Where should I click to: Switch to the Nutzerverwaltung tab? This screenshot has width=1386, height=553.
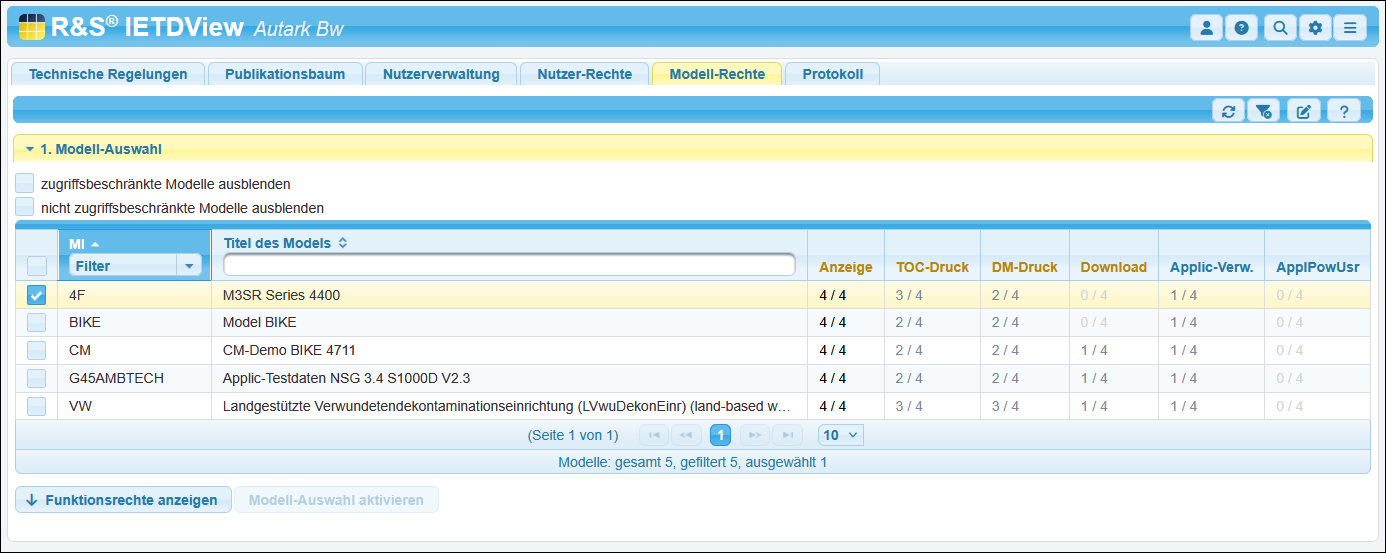[440, 74]
